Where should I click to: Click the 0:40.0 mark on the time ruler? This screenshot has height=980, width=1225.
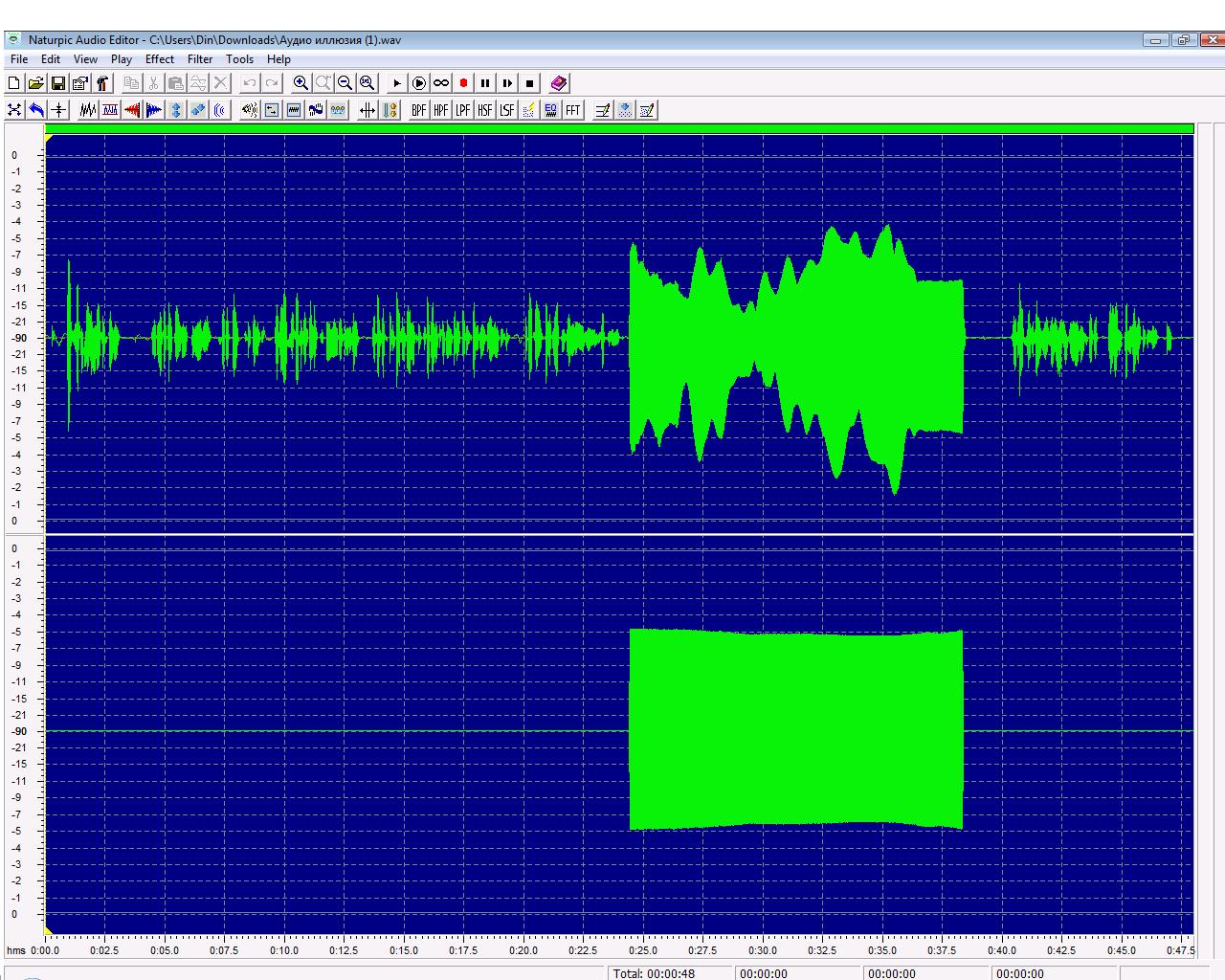pos(1002,950)
